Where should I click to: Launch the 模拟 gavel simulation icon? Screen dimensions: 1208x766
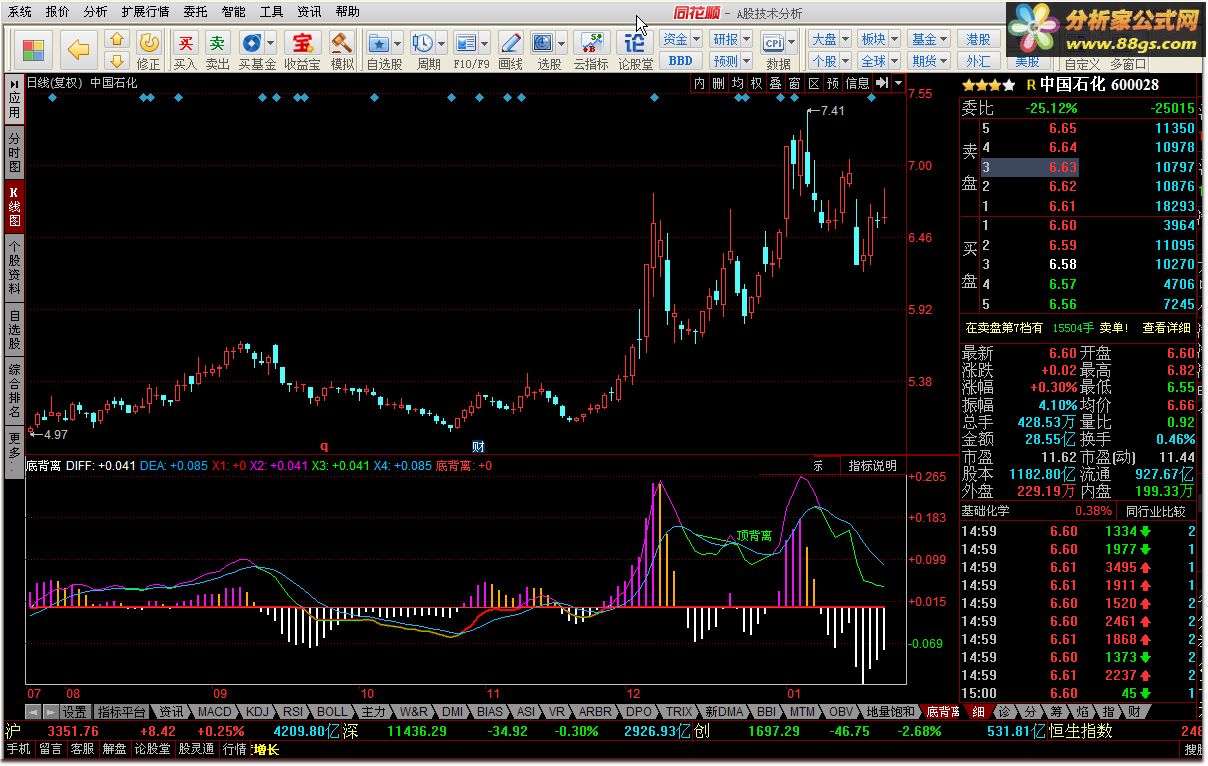coord(342,42)
